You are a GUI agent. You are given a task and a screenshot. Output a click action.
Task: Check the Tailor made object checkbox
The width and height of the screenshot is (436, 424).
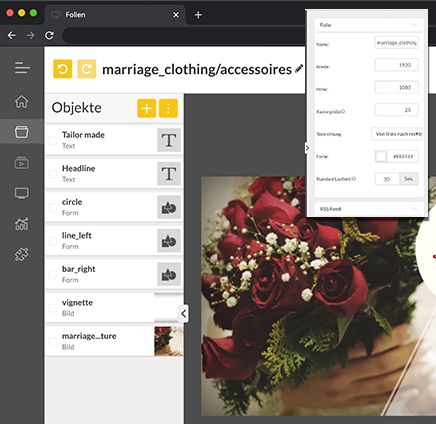[53, 140]
